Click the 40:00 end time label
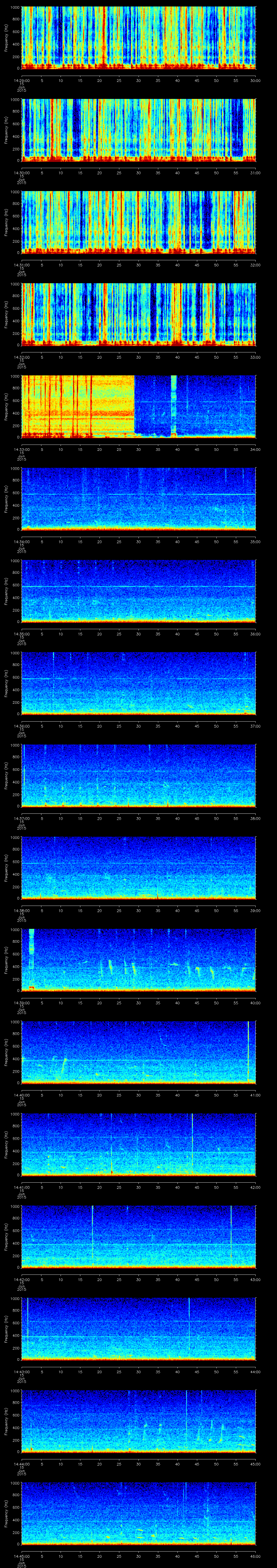Image resolution: width=277 pixels, height=1568 pixels. point(256,1003)
